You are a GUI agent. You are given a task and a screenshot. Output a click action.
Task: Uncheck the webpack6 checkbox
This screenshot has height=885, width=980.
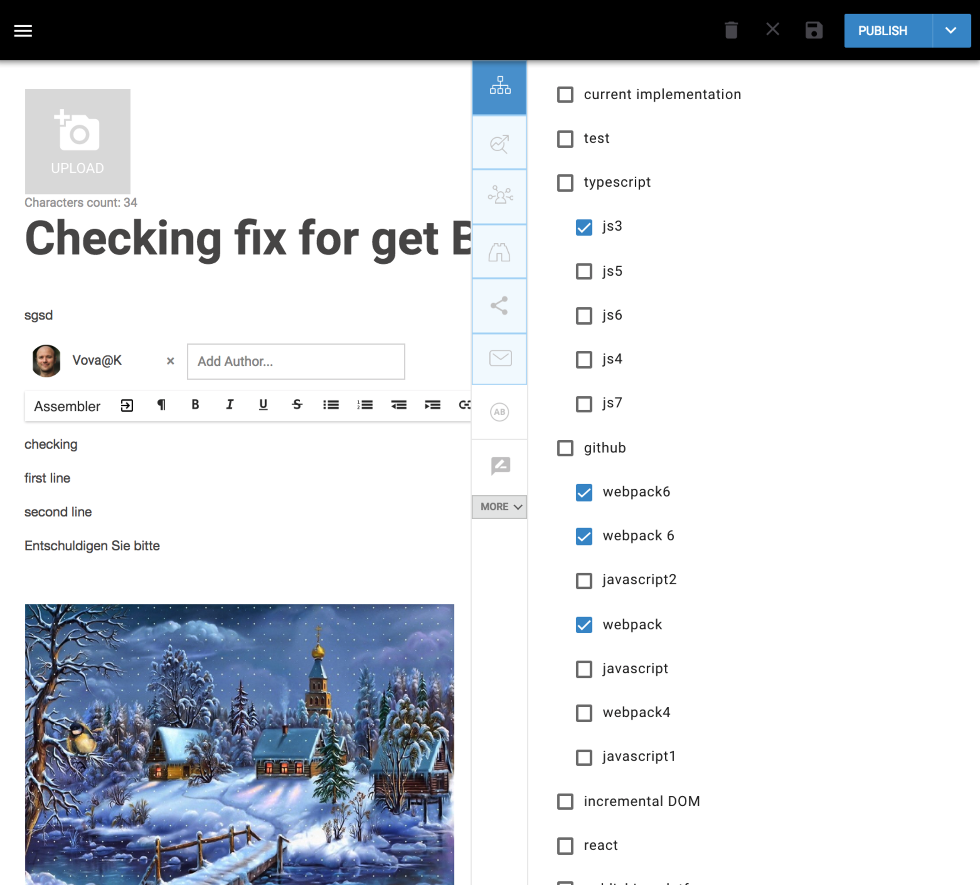[x=584, y=492]
